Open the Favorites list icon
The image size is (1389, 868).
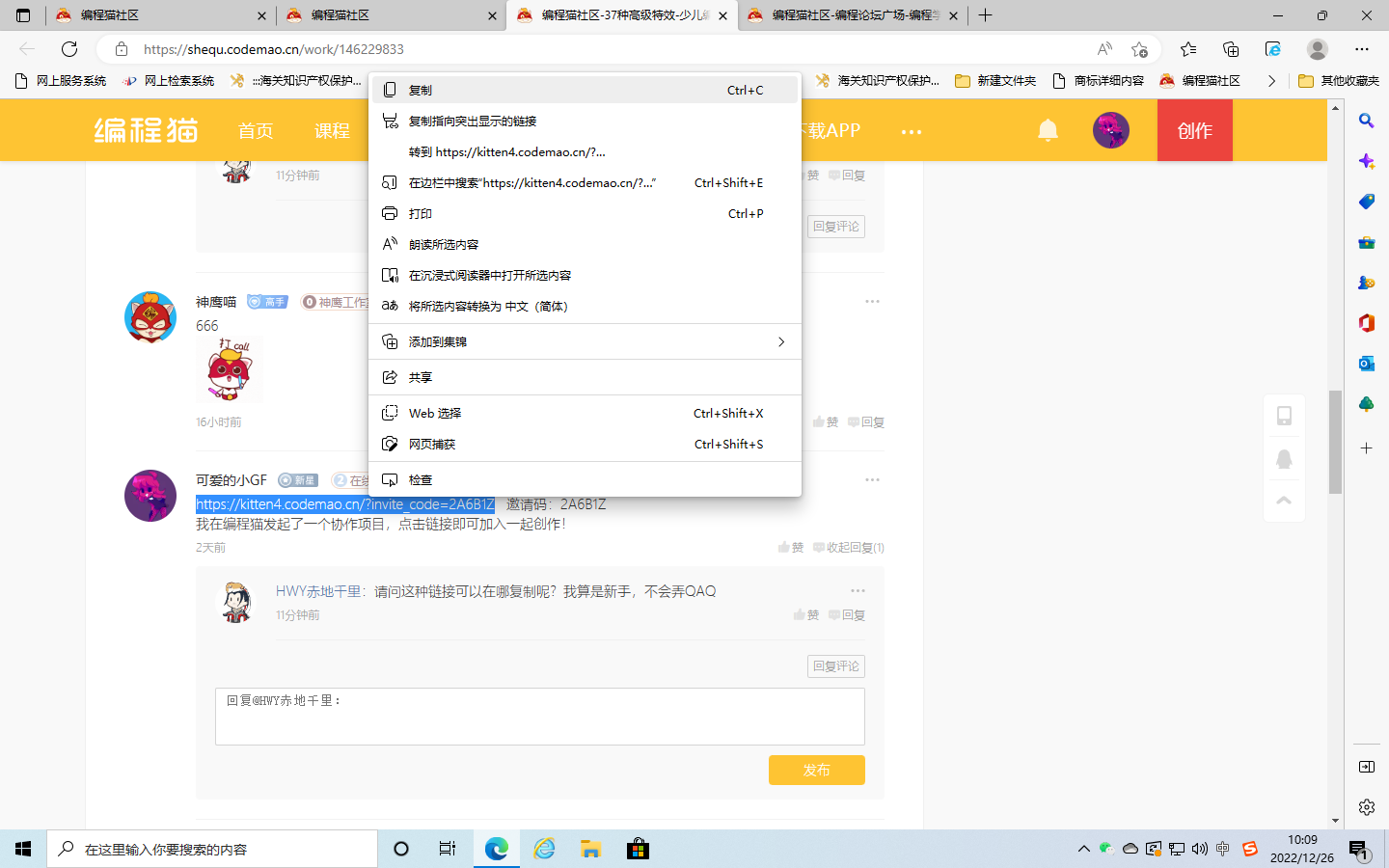pos(1188,49)
